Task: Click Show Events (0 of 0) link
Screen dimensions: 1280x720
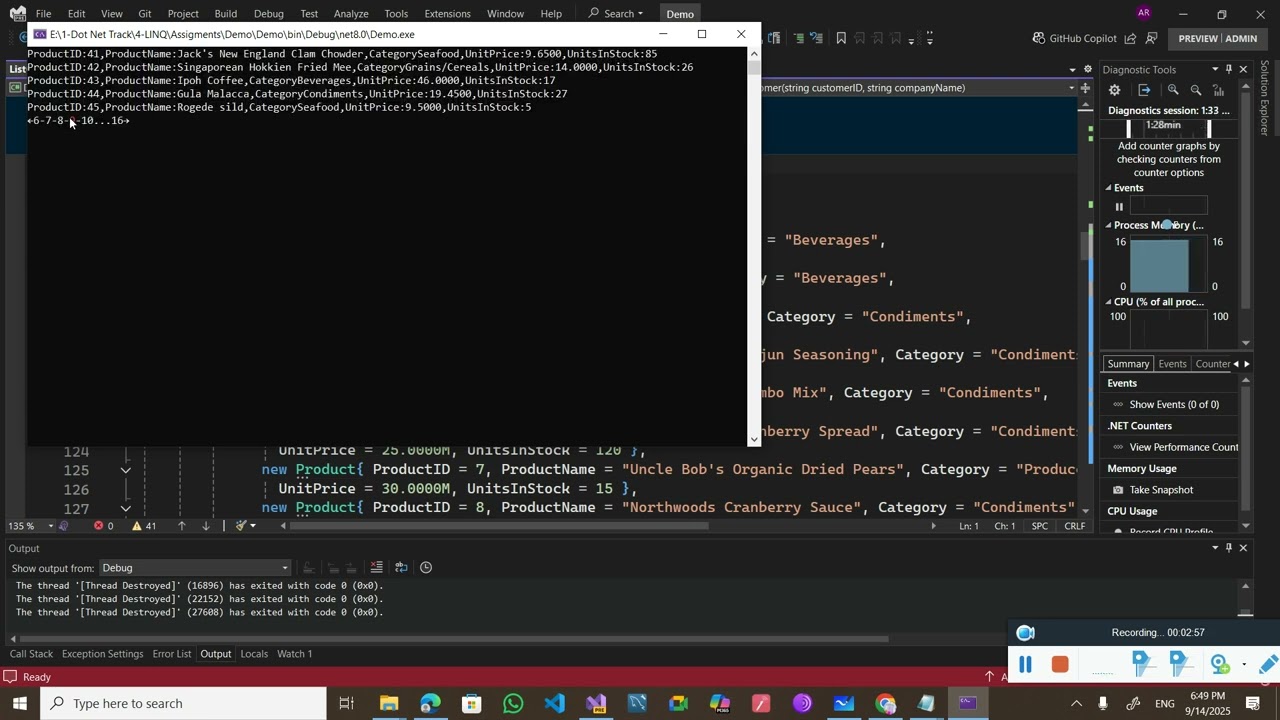Action: click(x=1174, y=405)
